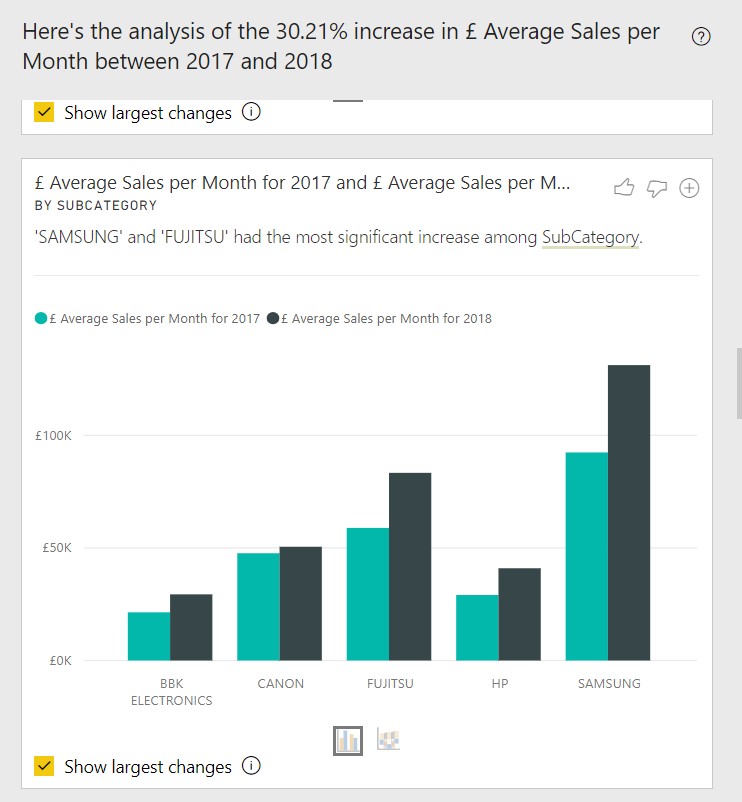Viewport: 742px width, 802px height.
Task: Add this visual with the plus icon
Action: (689, 188)
